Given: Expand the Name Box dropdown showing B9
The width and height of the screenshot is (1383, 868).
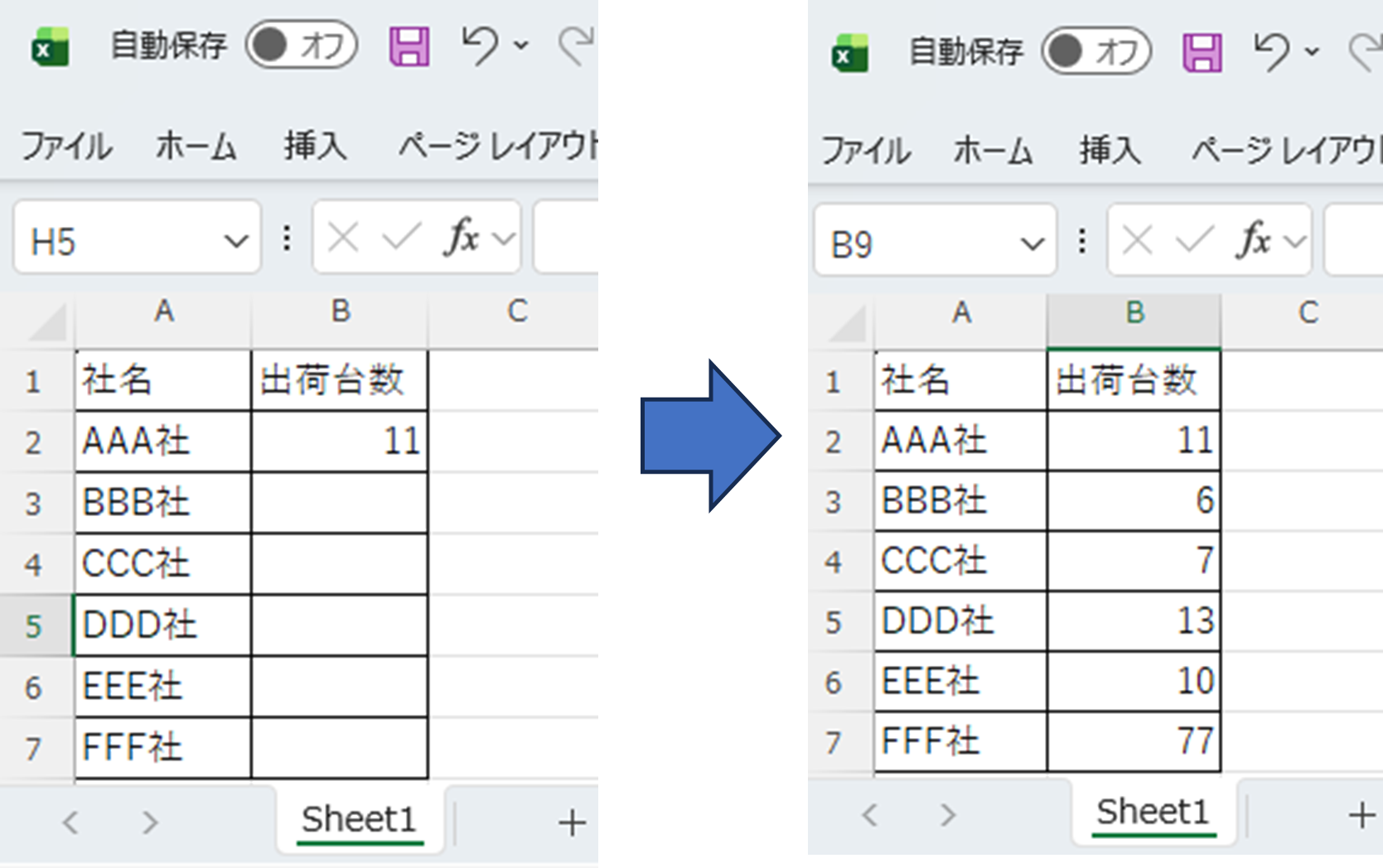Looking at the screenshot, I should tap(1032, 244).
